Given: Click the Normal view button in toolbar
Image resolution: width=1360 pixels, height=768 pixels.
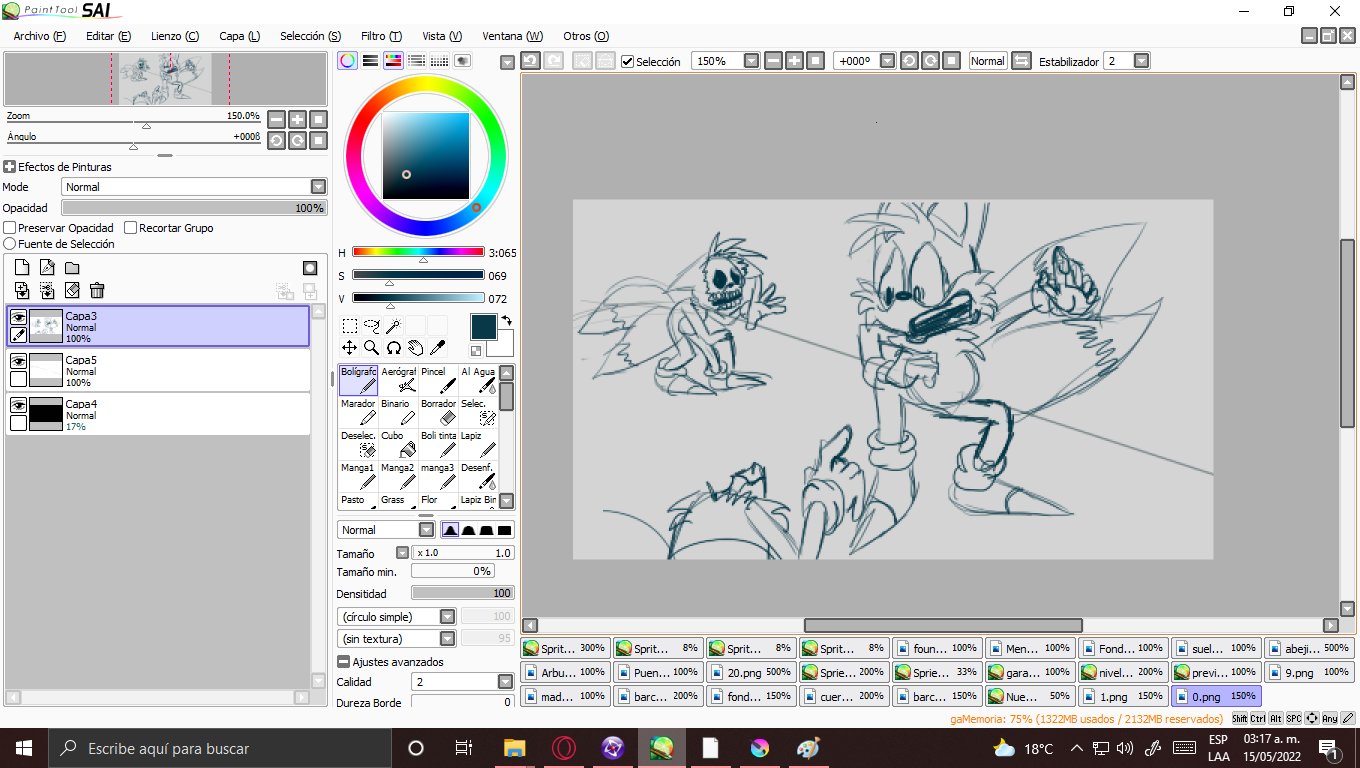Looking at the screenshot, I should point(987,61).
